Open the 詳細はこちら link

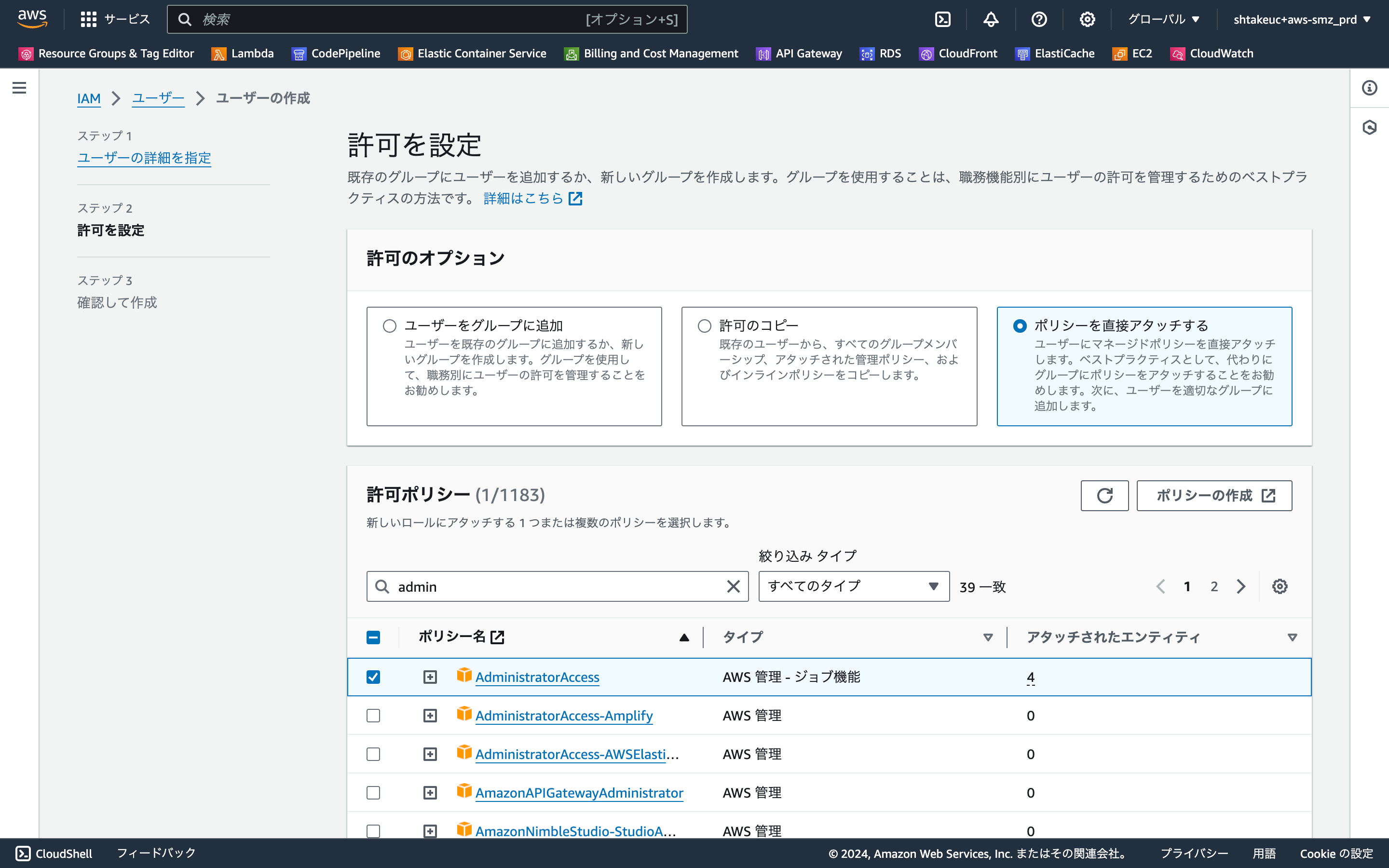532,199
